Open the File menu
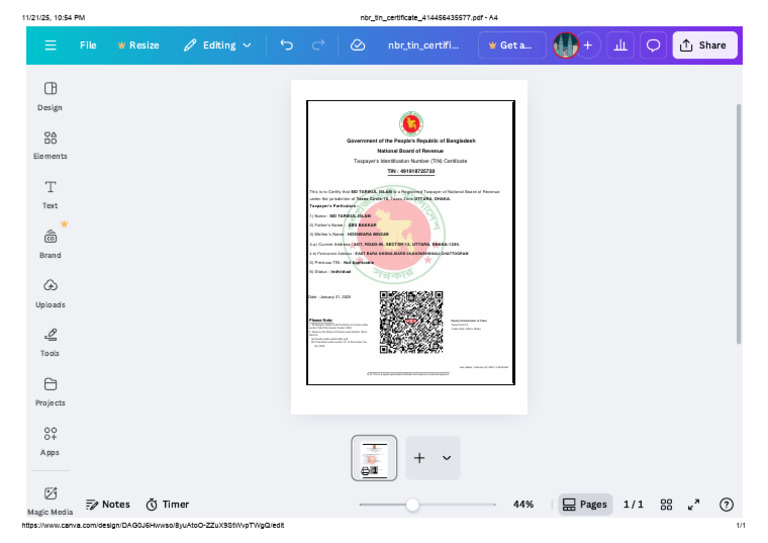 [88, 46]
